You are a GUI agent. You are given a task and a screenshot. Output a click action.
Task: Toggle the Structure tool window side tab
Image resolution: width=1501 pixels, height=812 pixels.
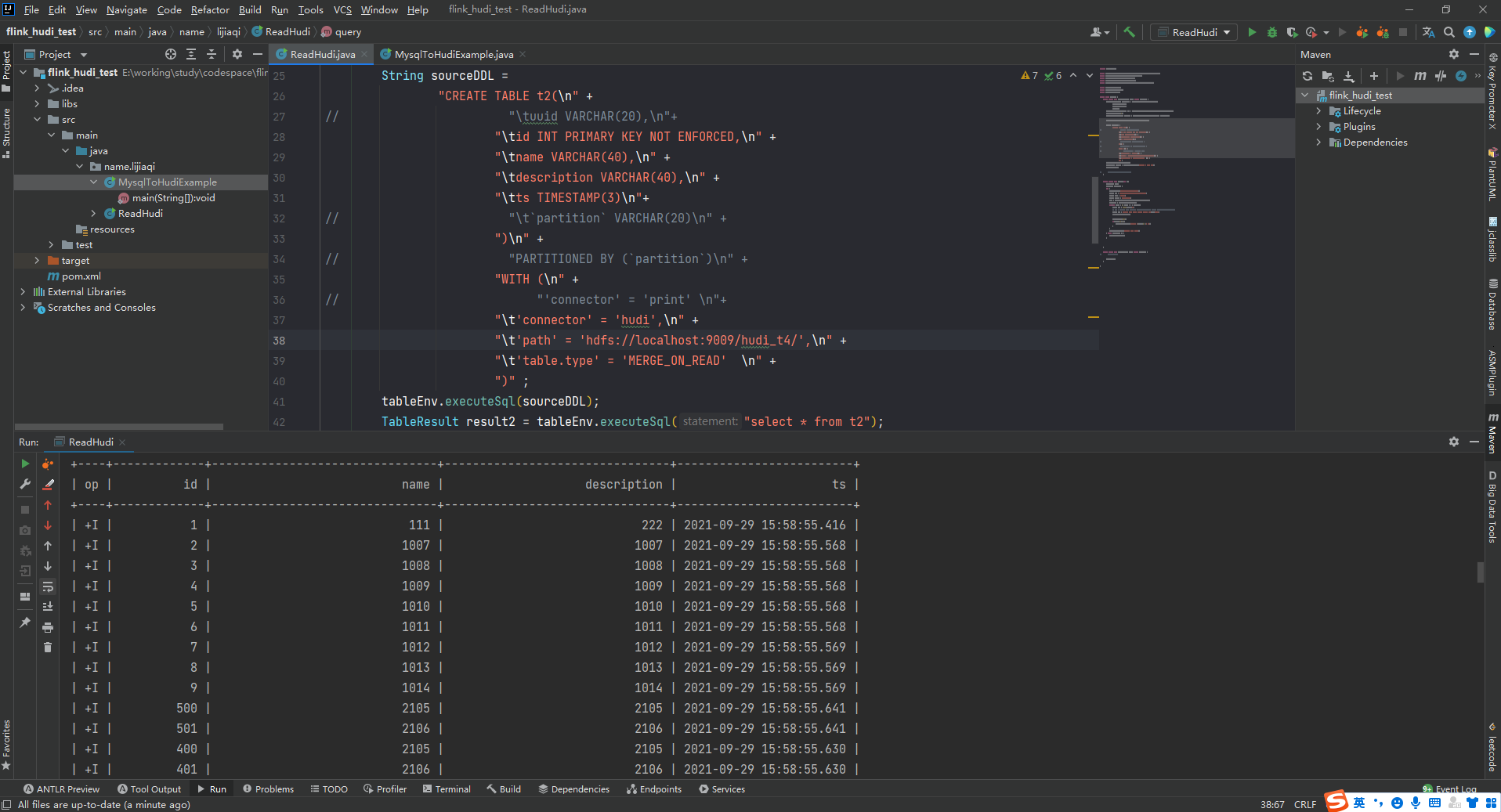click(x=6, y=133)
